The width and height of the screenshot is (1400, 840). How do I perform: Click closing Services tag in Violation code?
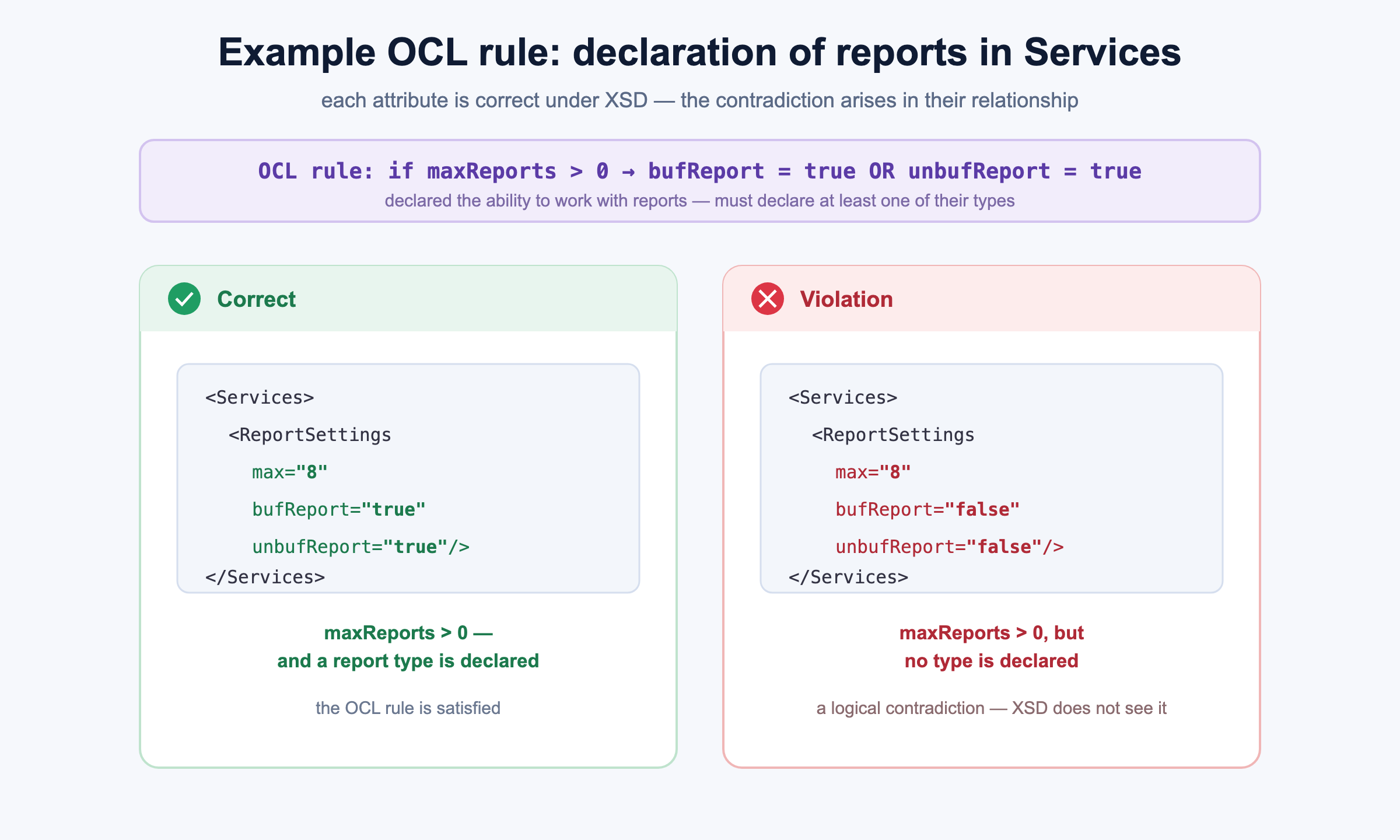point(848,577)
